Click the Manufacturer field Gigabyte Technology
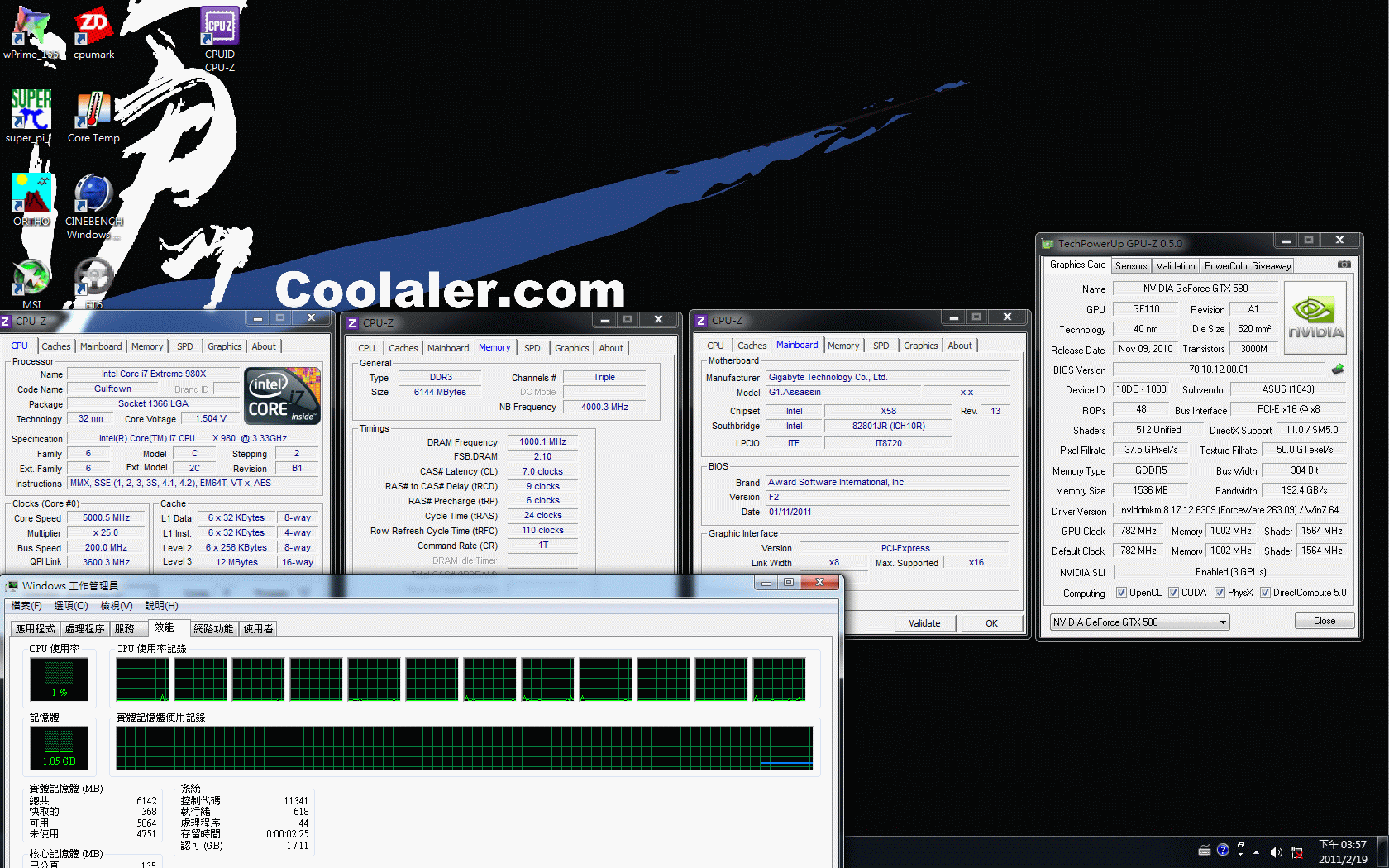Viewport: 1389px width, 868px height. (888, 377)
